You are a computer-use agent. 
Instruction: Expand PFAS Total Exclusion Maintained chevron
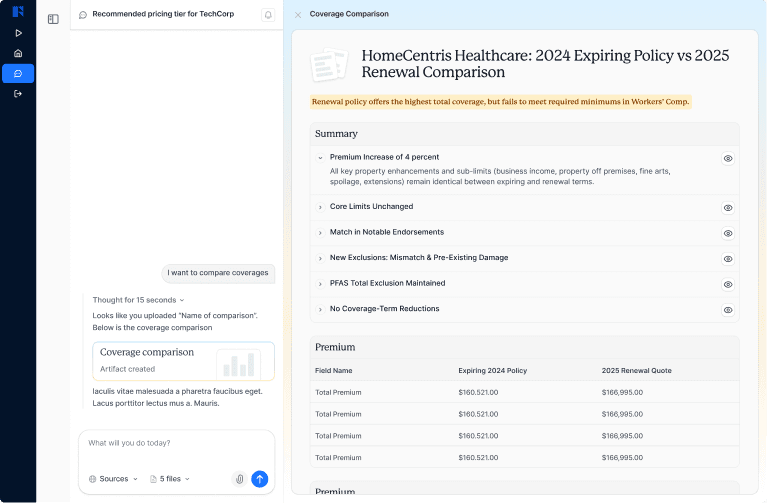point(320,284)
